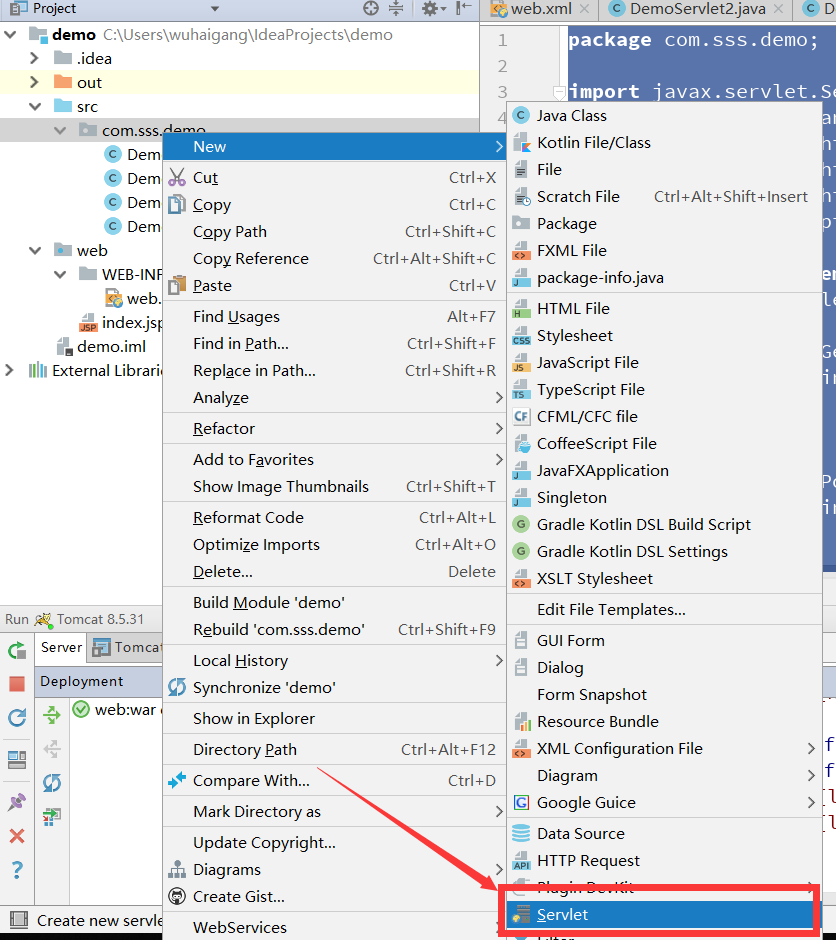Open the Project view dropdown arrow

[x=215, y=9]
